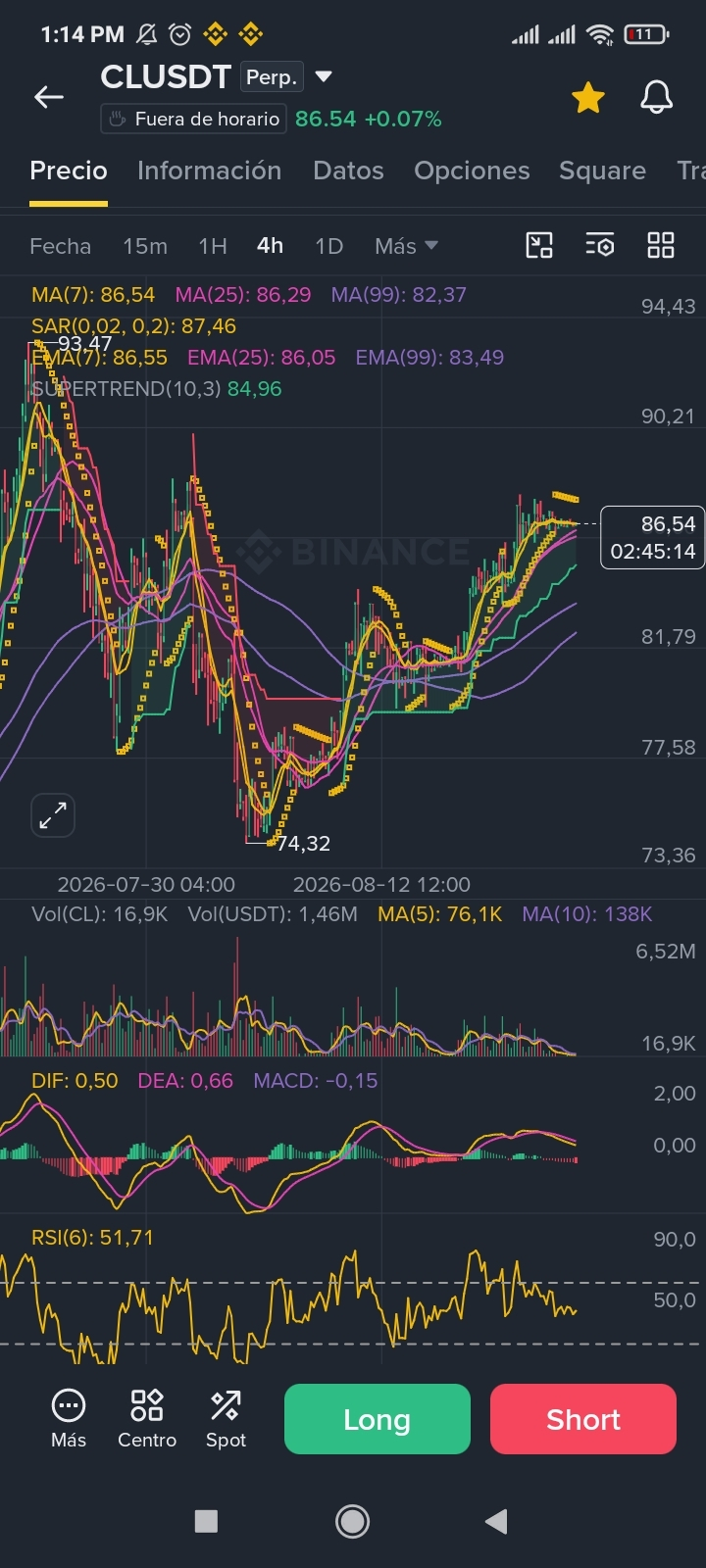The width and height of the screenshot is (706, 1568).
Task: Tap the EMA(25): 86,05 label
Action: click(x=262, y=358)
